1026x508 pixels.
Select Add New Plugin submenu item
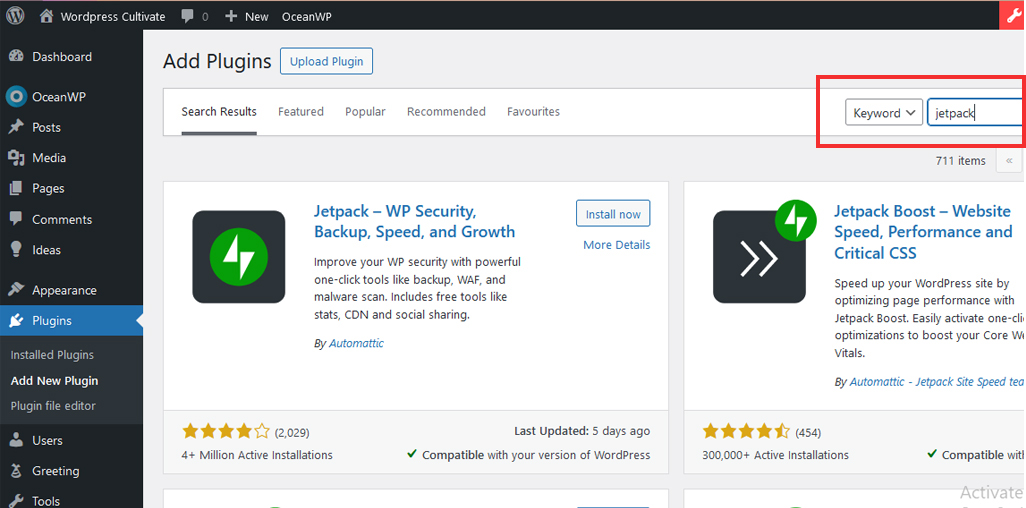point(54,380)
